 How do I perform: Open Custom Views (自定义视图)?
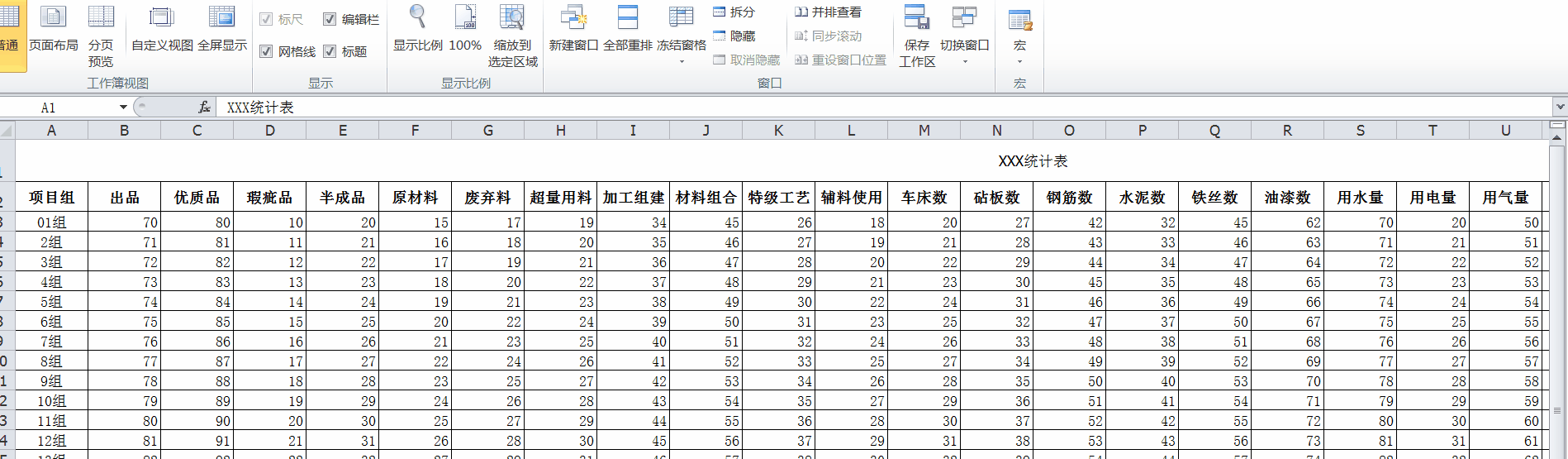(x=162, y=31)
